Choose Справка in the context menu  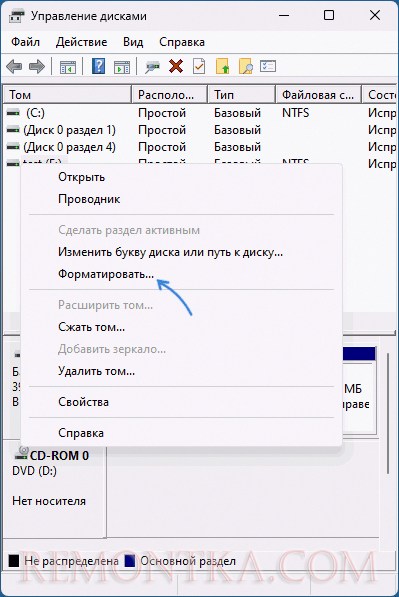(x=181, y=433)
